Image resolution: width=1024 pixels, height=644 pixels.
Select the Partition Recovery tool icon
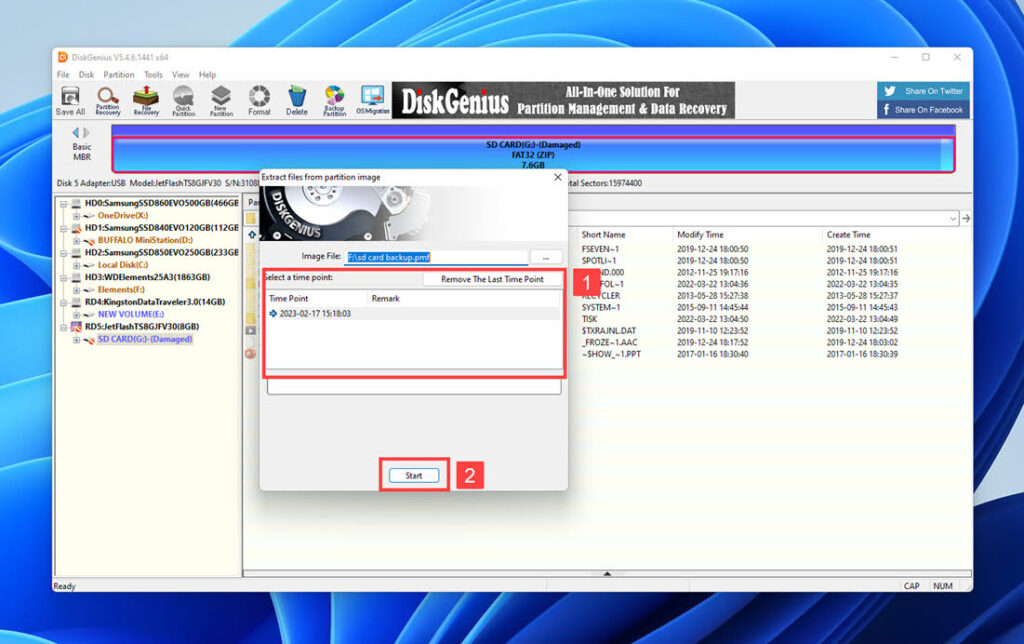107,97
